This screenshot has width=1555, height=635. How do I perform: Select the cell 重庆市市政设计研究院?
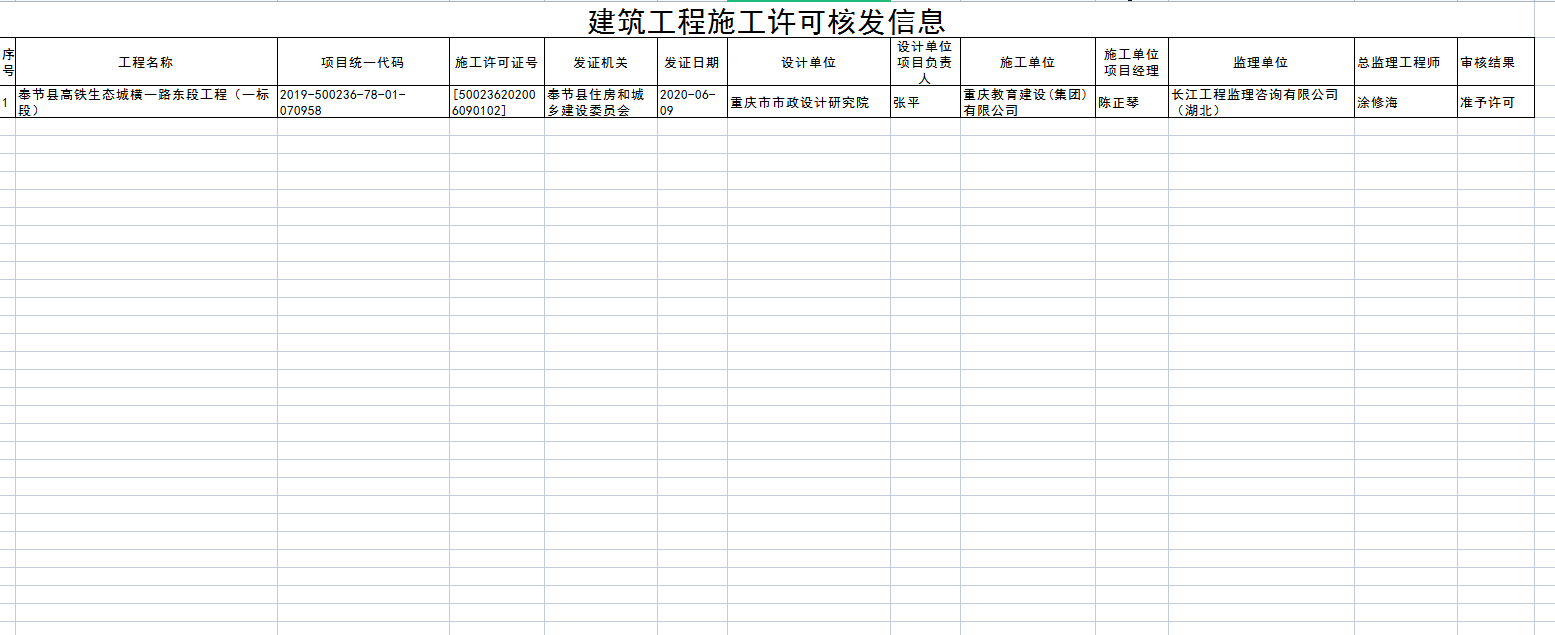pos(809,102)
